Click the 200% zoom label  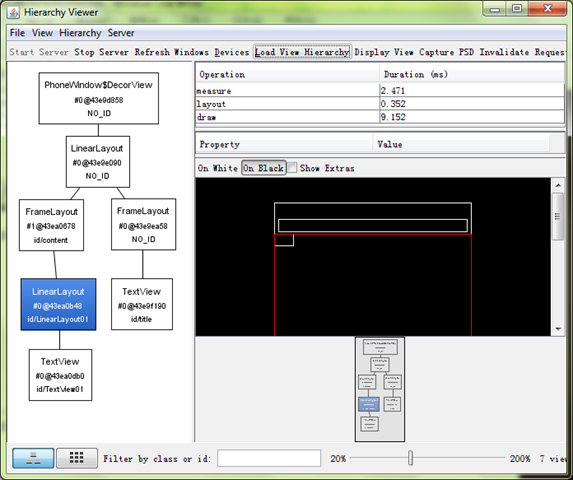click(x=520, y=458)
